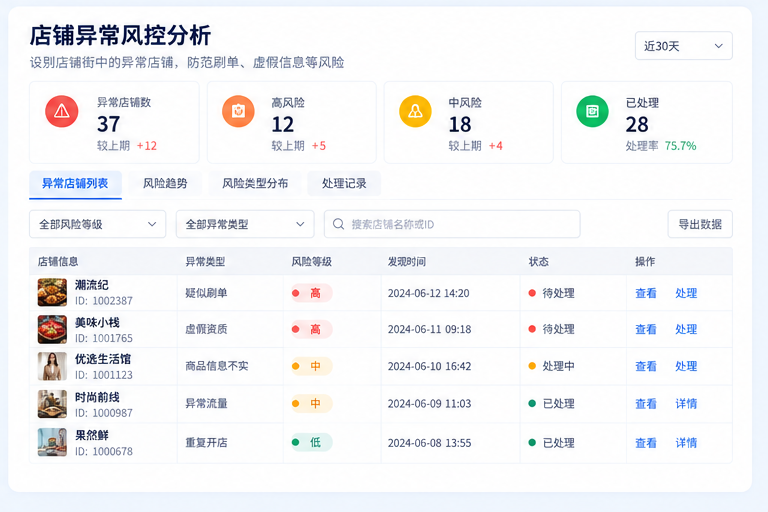
Task: Click the 2024-06-08 13:55 time cell
Action: (x=430, y=443)
